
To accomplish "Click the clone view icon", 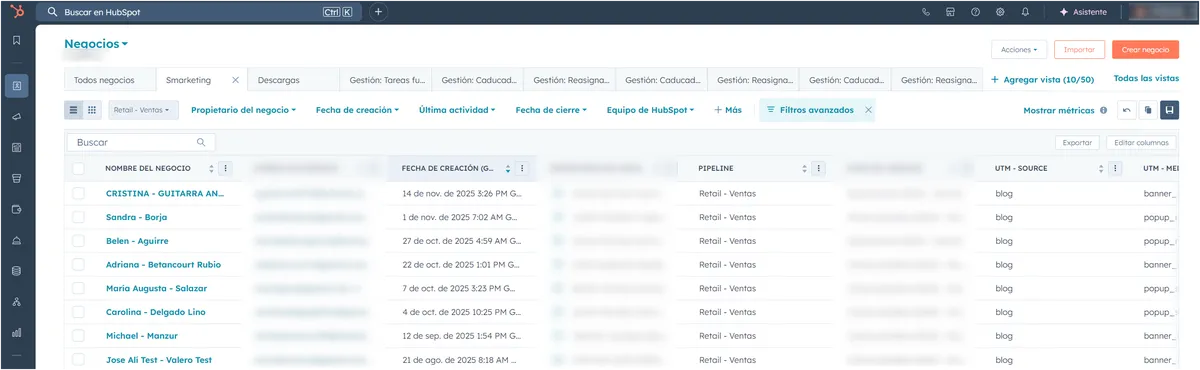I will pyautogui.click(x=1148, y=110).
